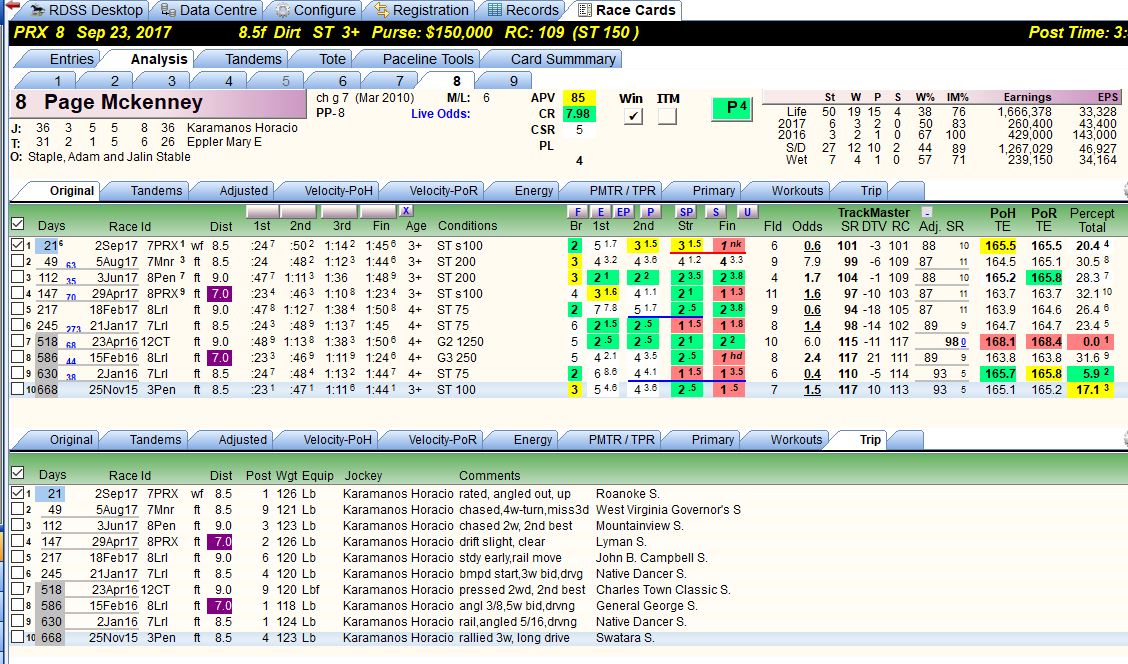Click the P running-style filter button
Screen dimensions: 1128x664
pos(650,212)
